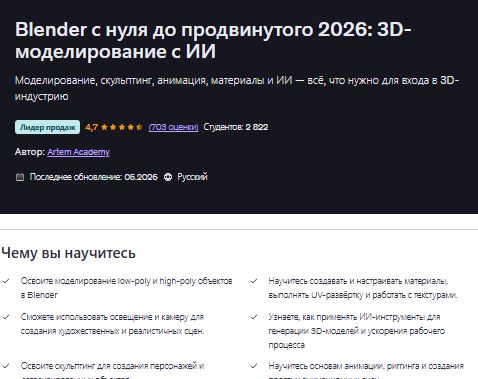478x379 pixels.
Task: Click the subtitle starting with Моделирование, скульптинг
Action: [x=237, y=88]
